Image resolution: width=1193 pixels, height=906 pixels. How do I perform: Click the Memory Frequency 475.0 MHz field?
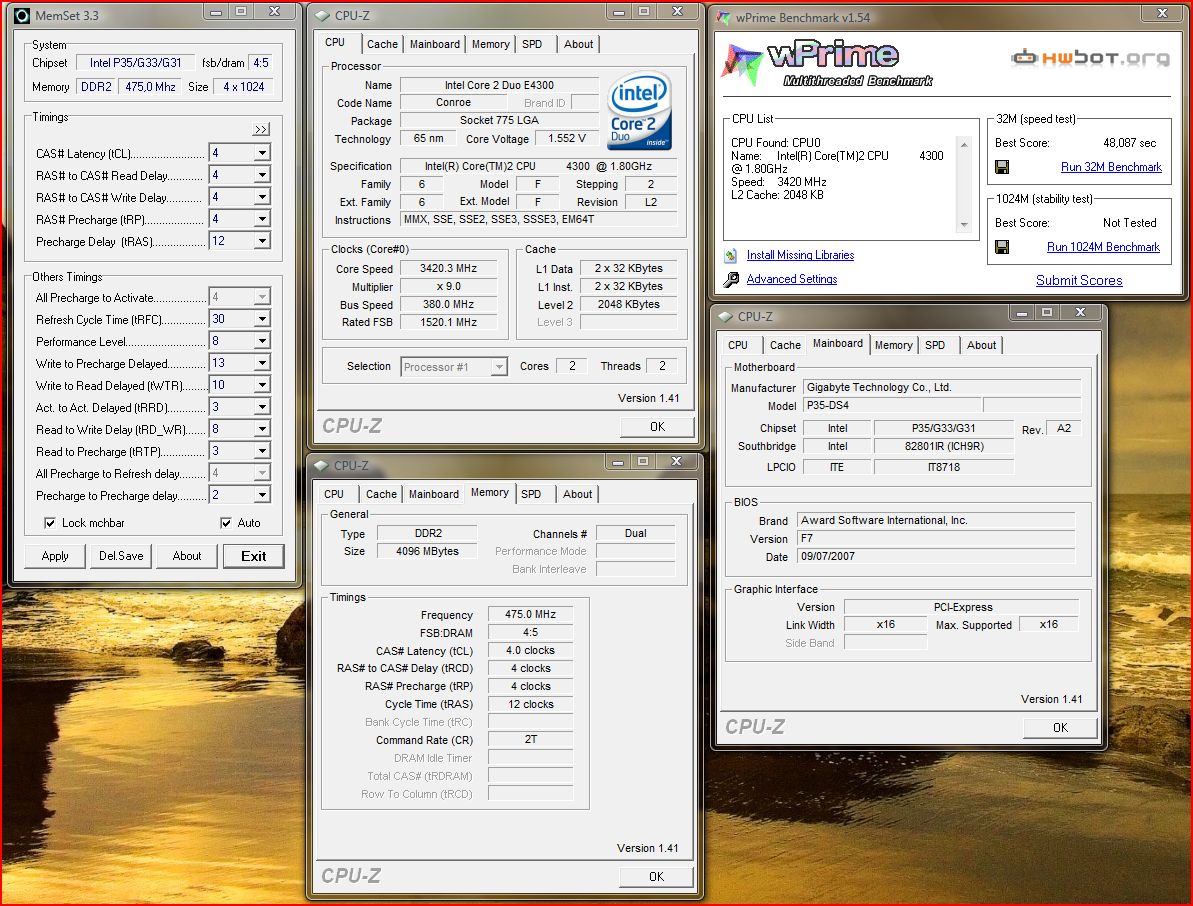(530, 614)
